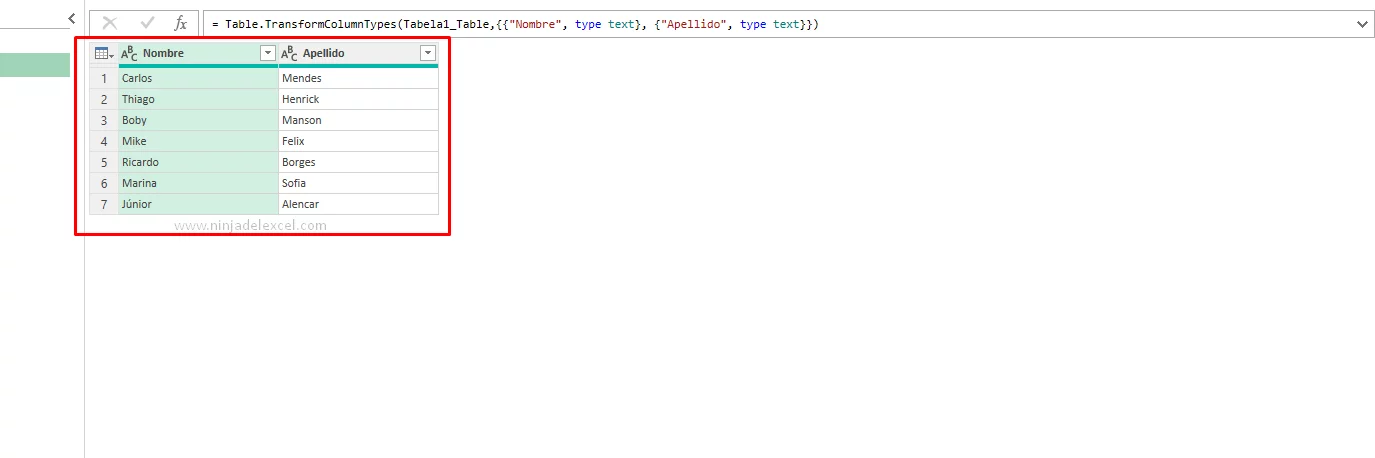Image resolution: width=1375 pixels, height=458 pixels.
Task: Select the Nombre column header
Action: pyautogui.click(x=198, y=53)
